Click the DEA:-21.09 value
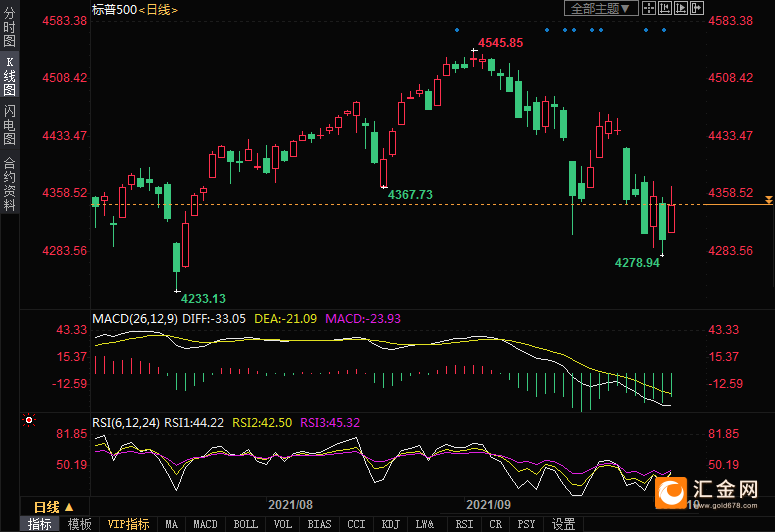Viewport: 775px width, 532px height. coord(285,319)
